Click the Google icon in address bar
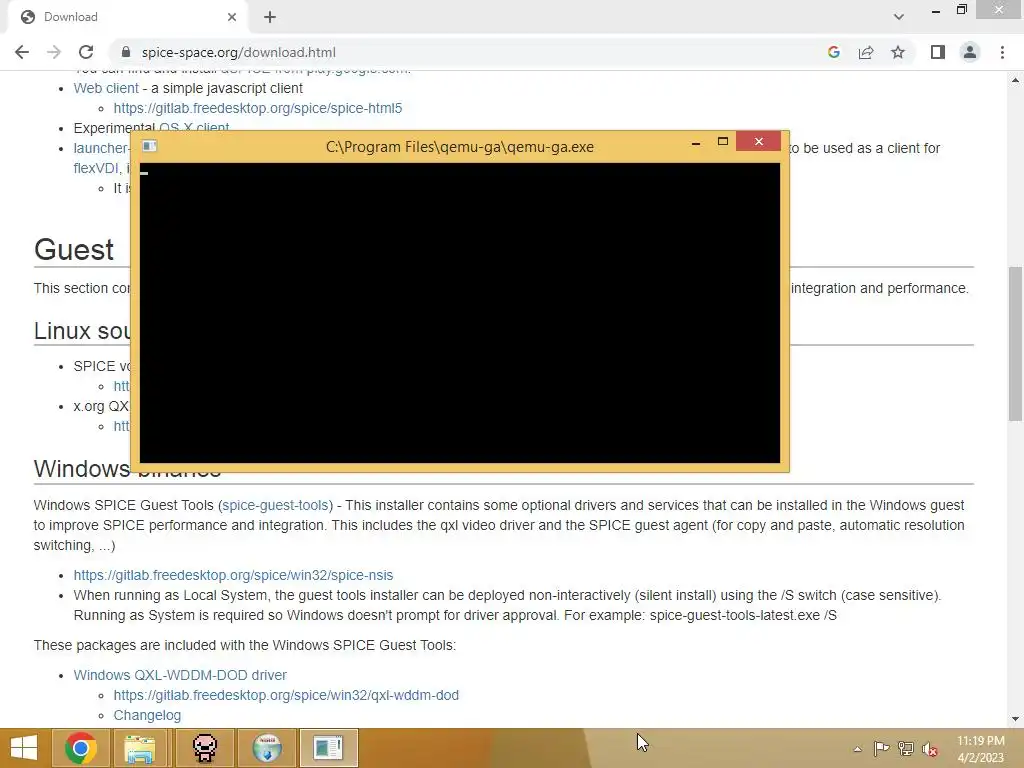 (x=833, y=52)
